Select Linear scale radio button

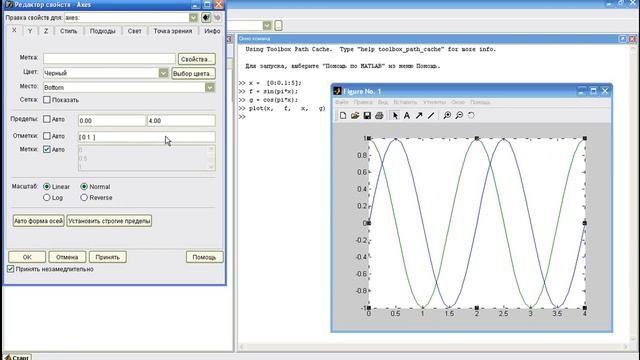click(x=47, y=187)
